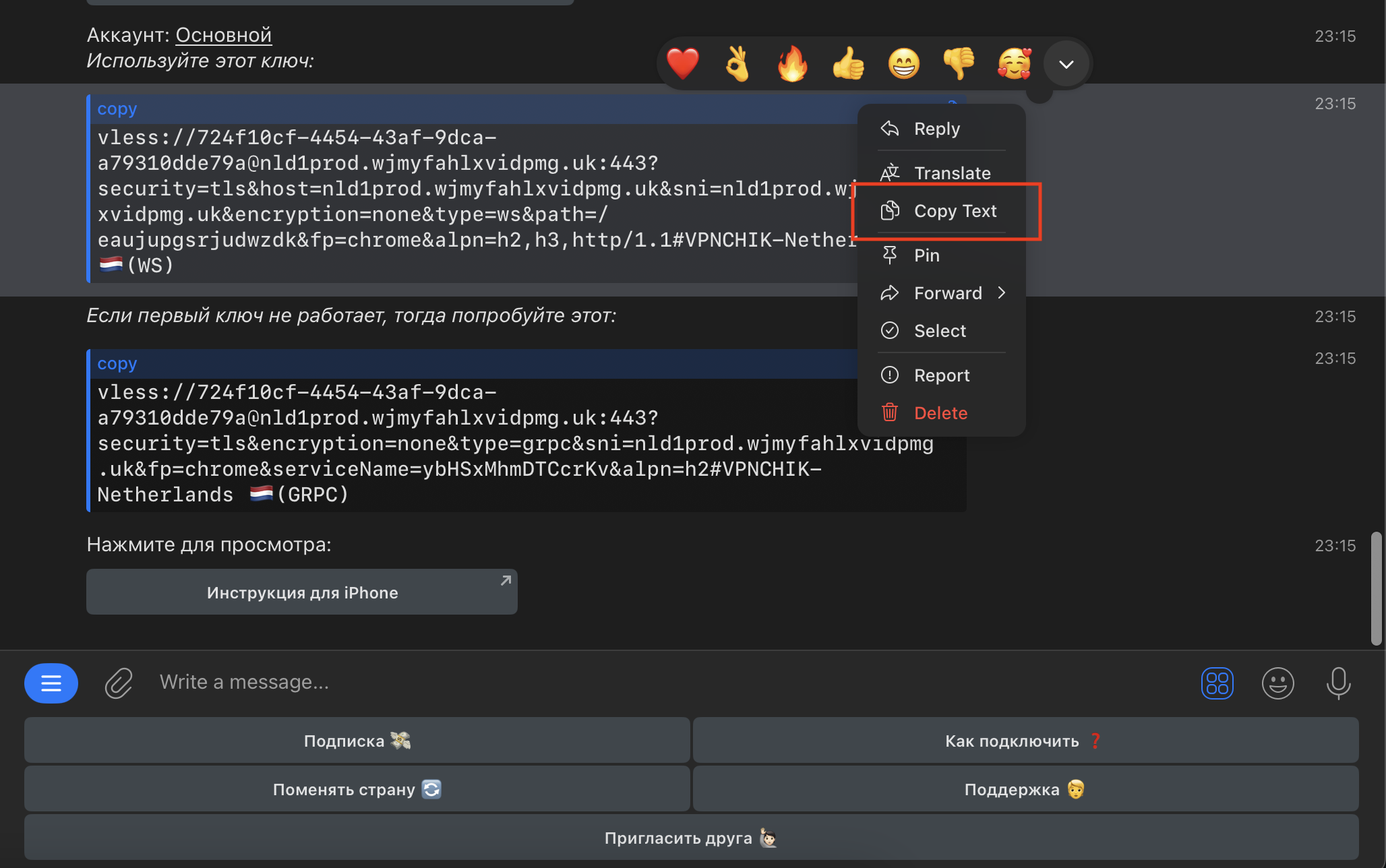The image size is (1386, 868).
Task: Click the Основной account link
Action: point(223,35)
